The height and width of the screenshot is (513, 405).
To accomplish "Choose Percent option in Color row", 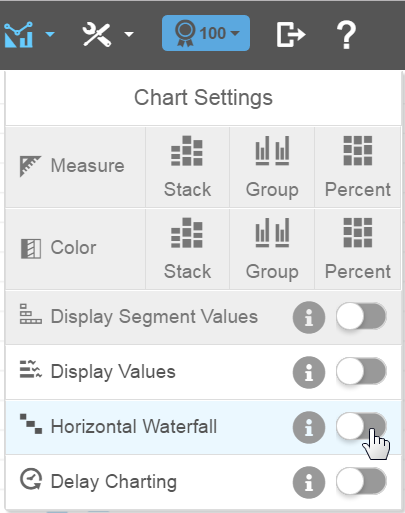I will (358, 249).
